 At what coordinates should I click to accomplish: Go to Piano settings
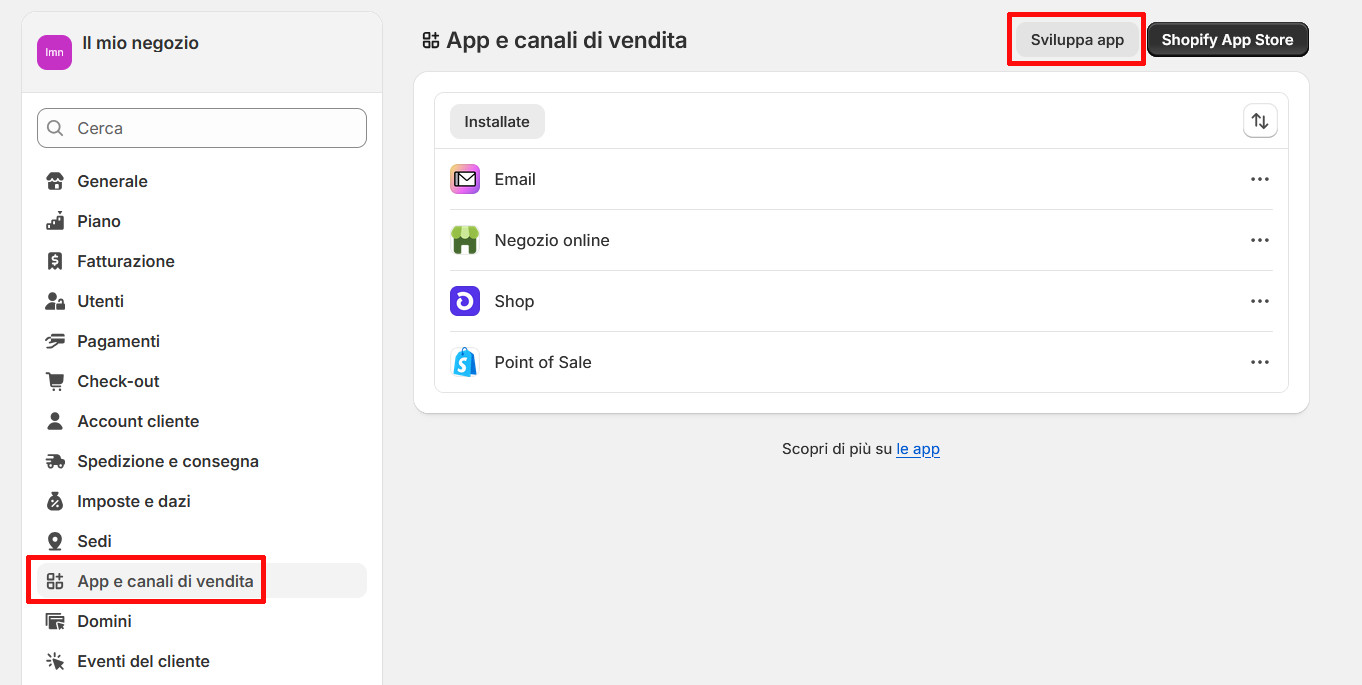(x=202, y=221)
